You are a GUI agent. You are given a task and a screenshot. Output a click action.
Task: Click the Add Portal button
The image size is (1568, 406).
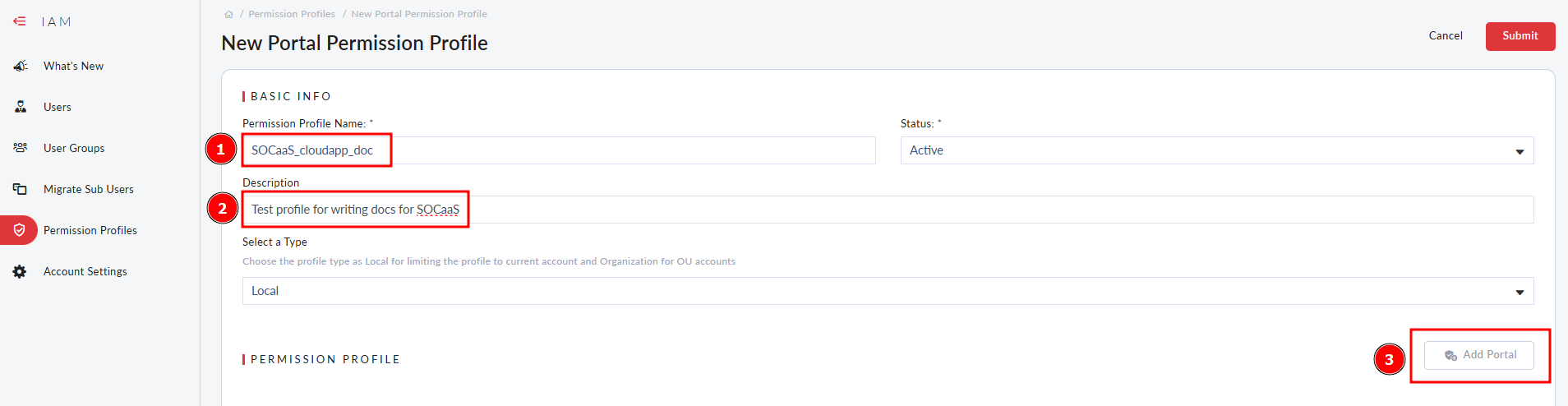tap(1479, 355)
